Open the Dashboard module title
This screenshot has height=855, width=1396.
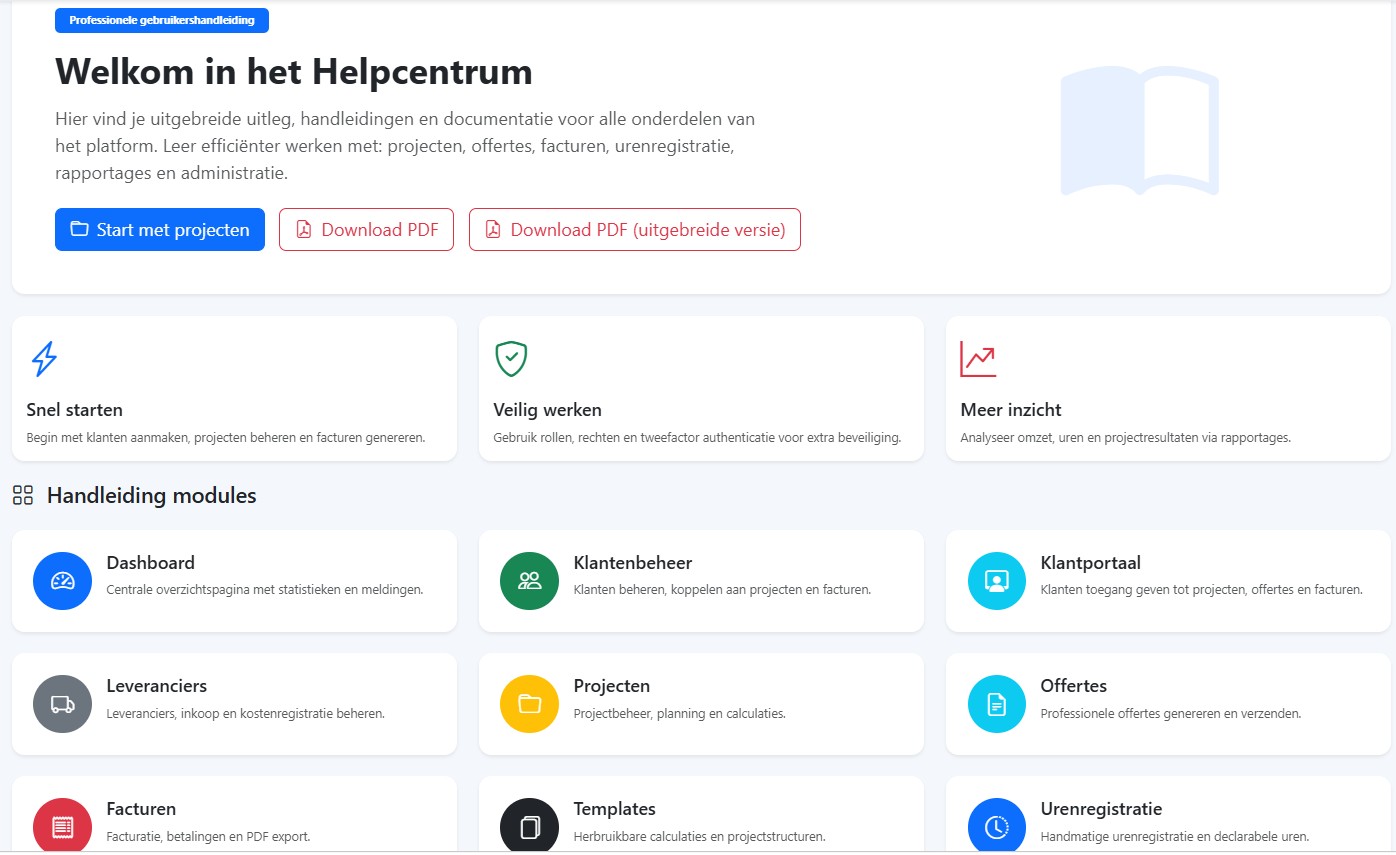(151, 563)
